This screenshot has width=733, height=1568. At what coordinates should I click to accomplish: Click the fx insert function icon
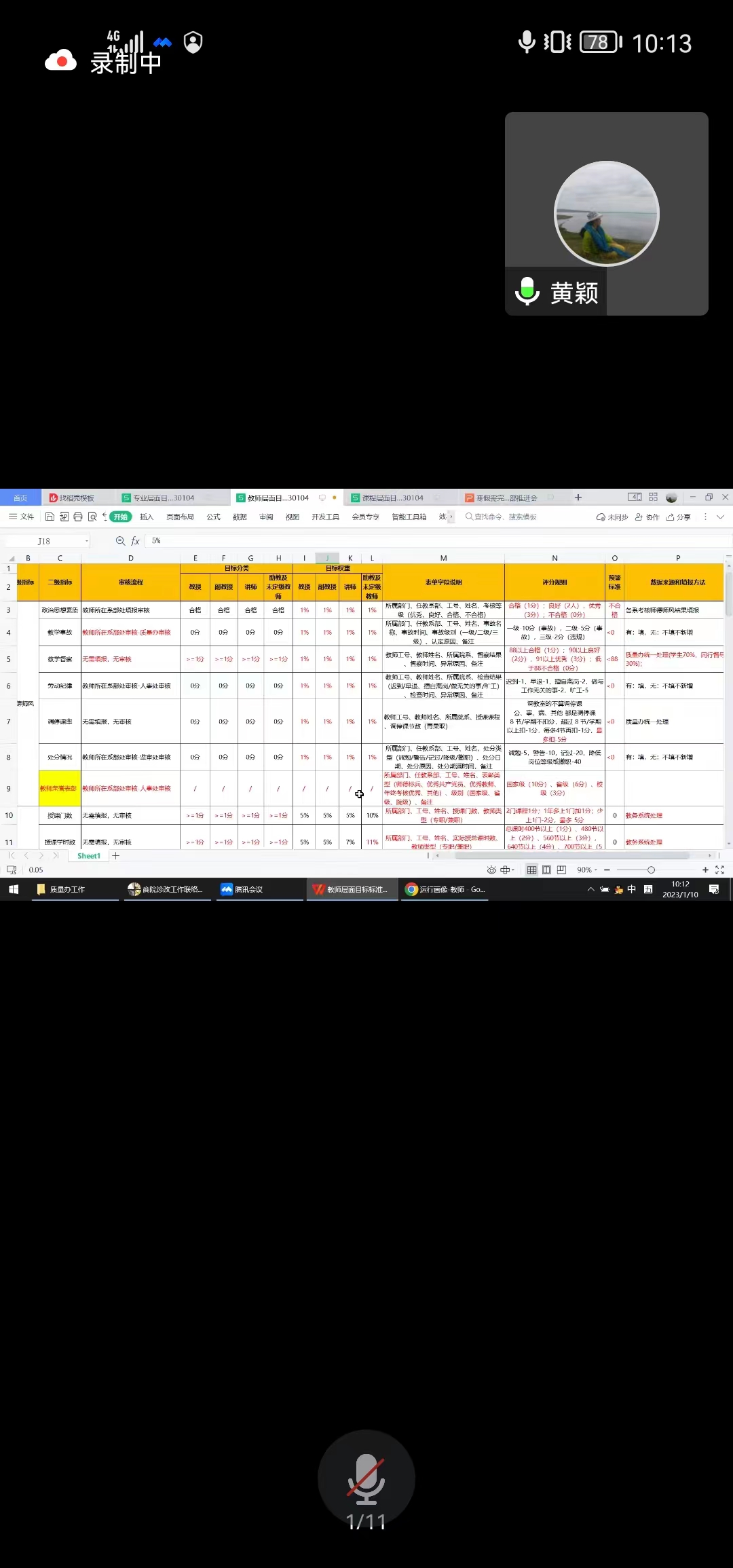coord(135,541)
